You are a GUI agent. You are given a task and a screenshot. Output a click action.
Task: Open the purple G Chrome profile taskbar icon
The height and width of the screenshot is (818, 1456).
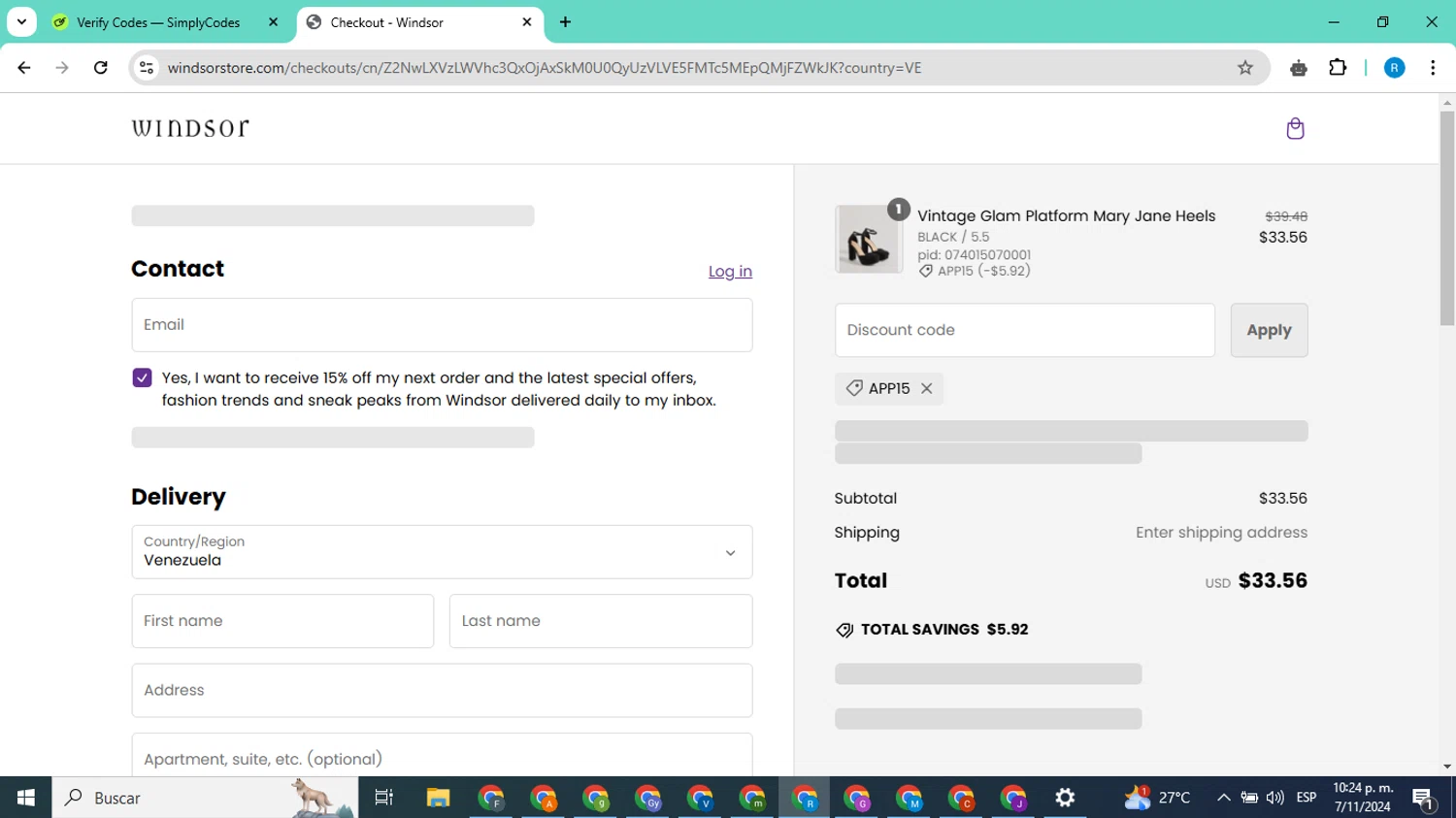[857, 798]
